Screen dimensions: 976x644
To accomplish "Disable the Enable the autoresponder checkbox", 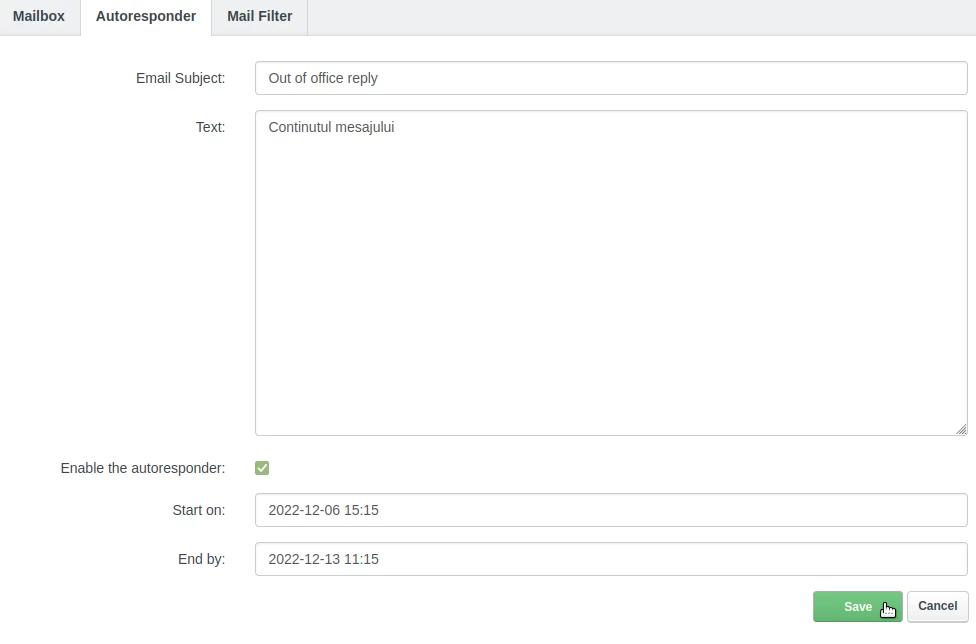I will [x=262, y=468].
